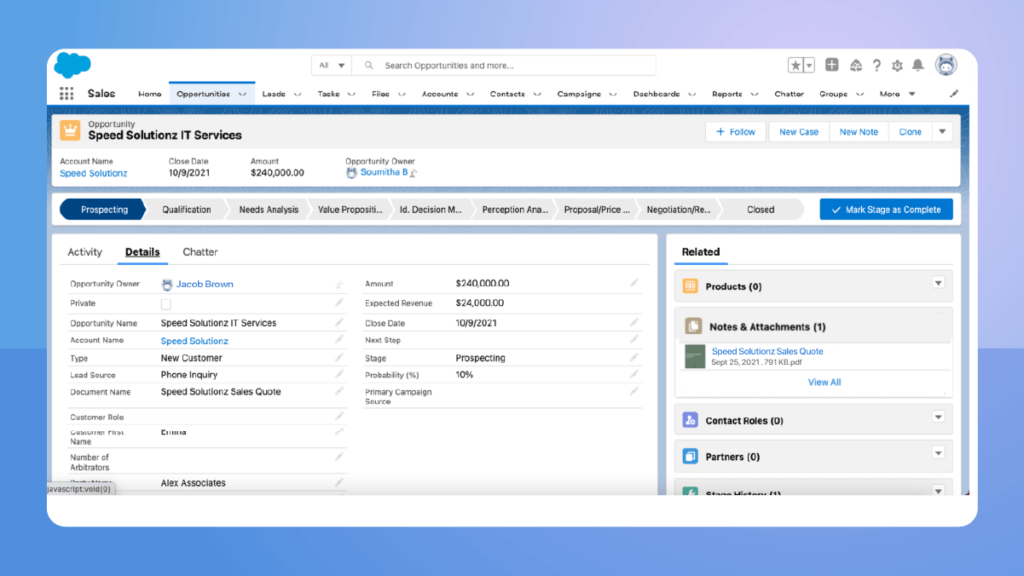Open more actions dropdown next to Clone
The image size is (1024, 576).
point(942,131)
